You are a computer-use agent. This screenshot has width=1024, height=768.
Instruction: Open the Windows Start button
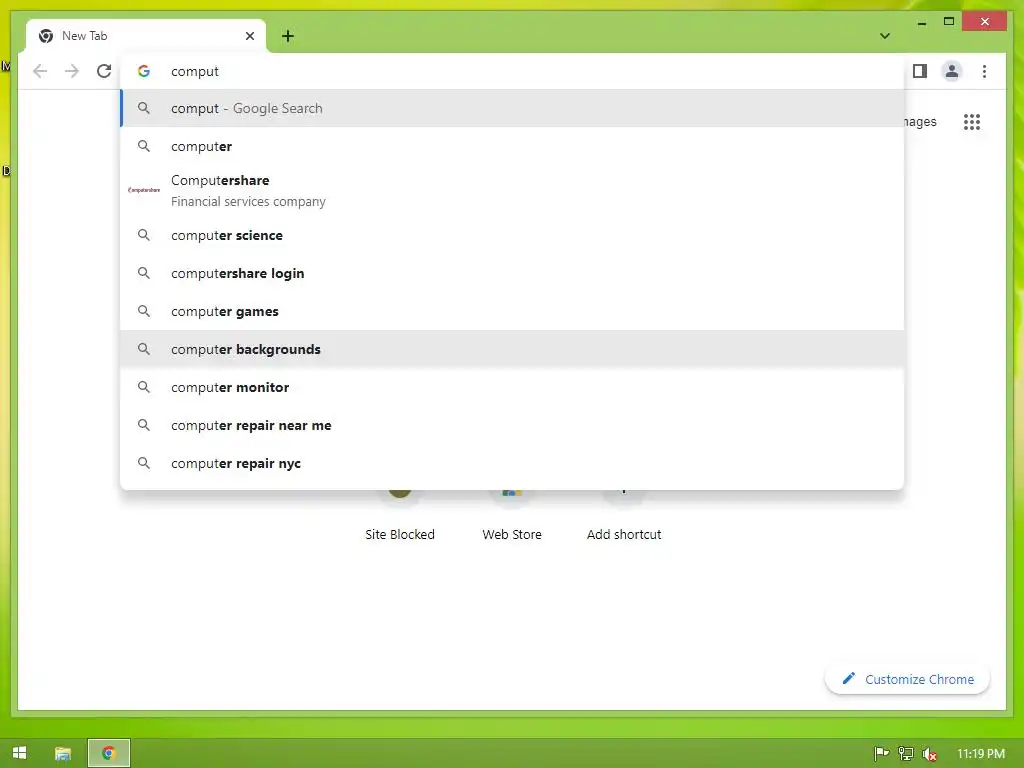coord(20,753)
